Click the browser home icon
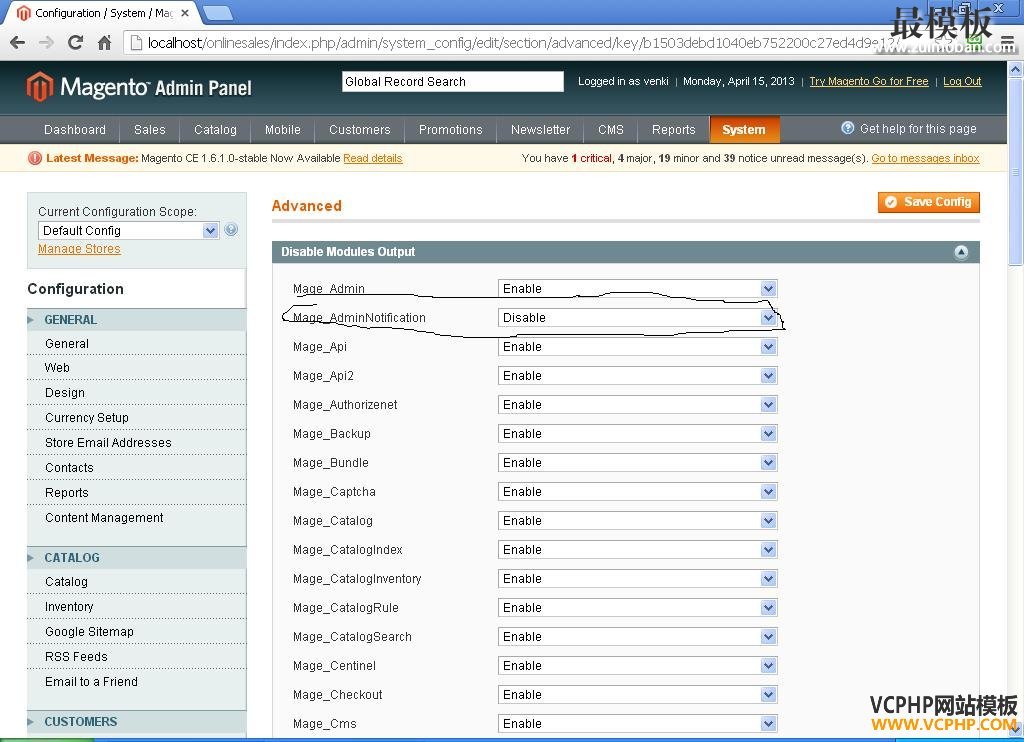The height and width of the screenshot is (742, 1024). [x=104, y=42]
